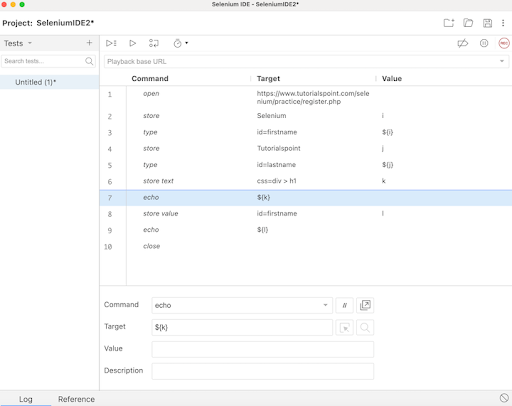Select row 10 close command

[306, 247]
